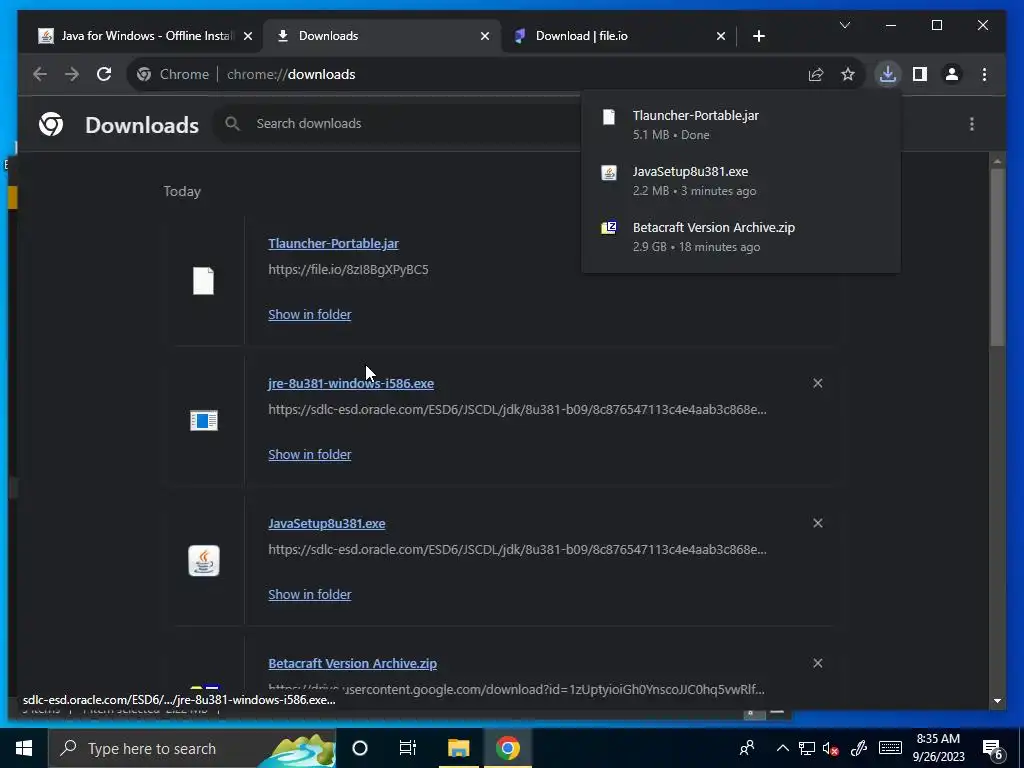Close the Downloads tab

485,37
